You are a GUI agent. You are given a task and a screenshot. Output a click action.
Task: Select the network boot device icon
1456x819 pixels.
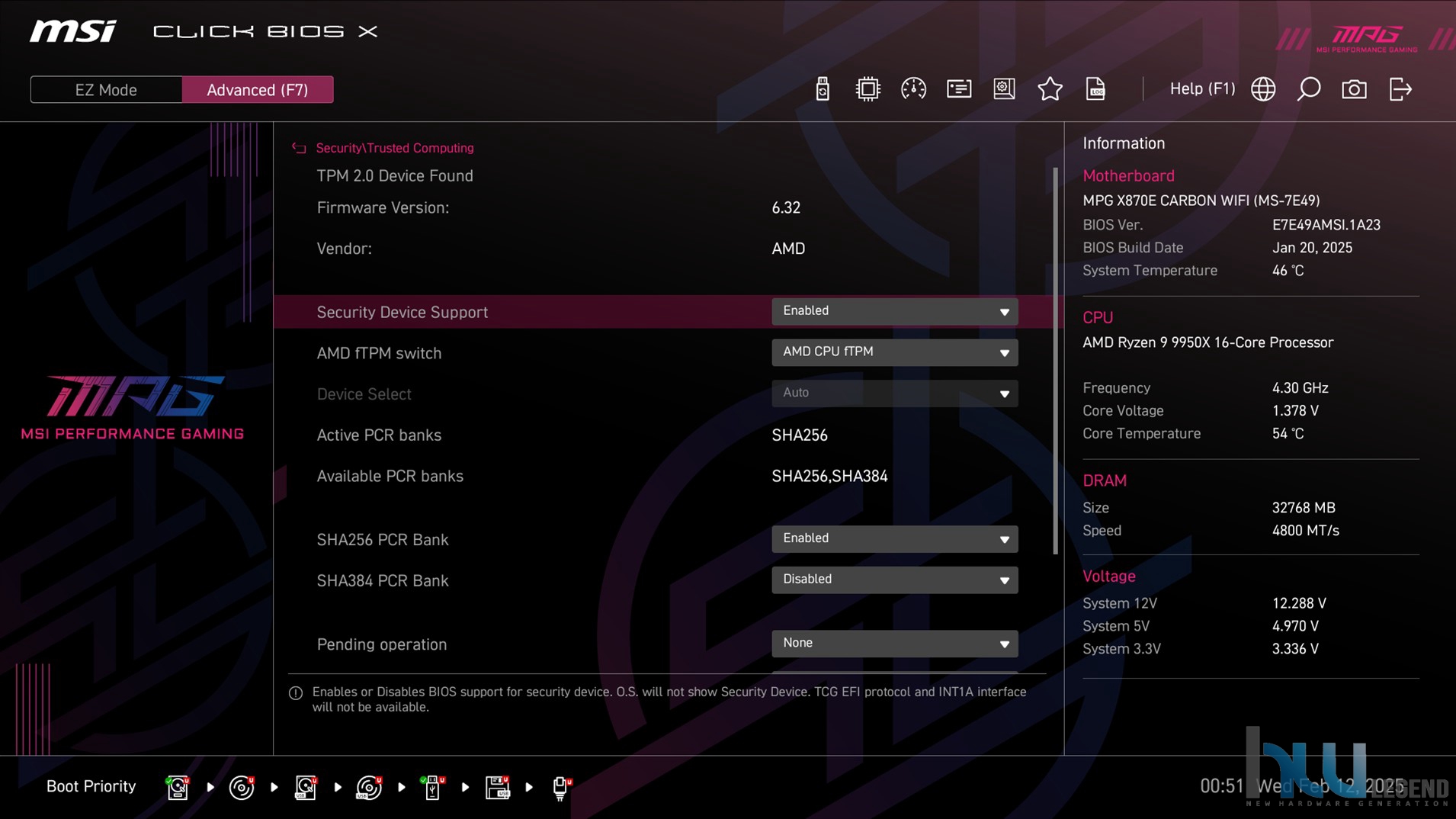click(561, 787)
